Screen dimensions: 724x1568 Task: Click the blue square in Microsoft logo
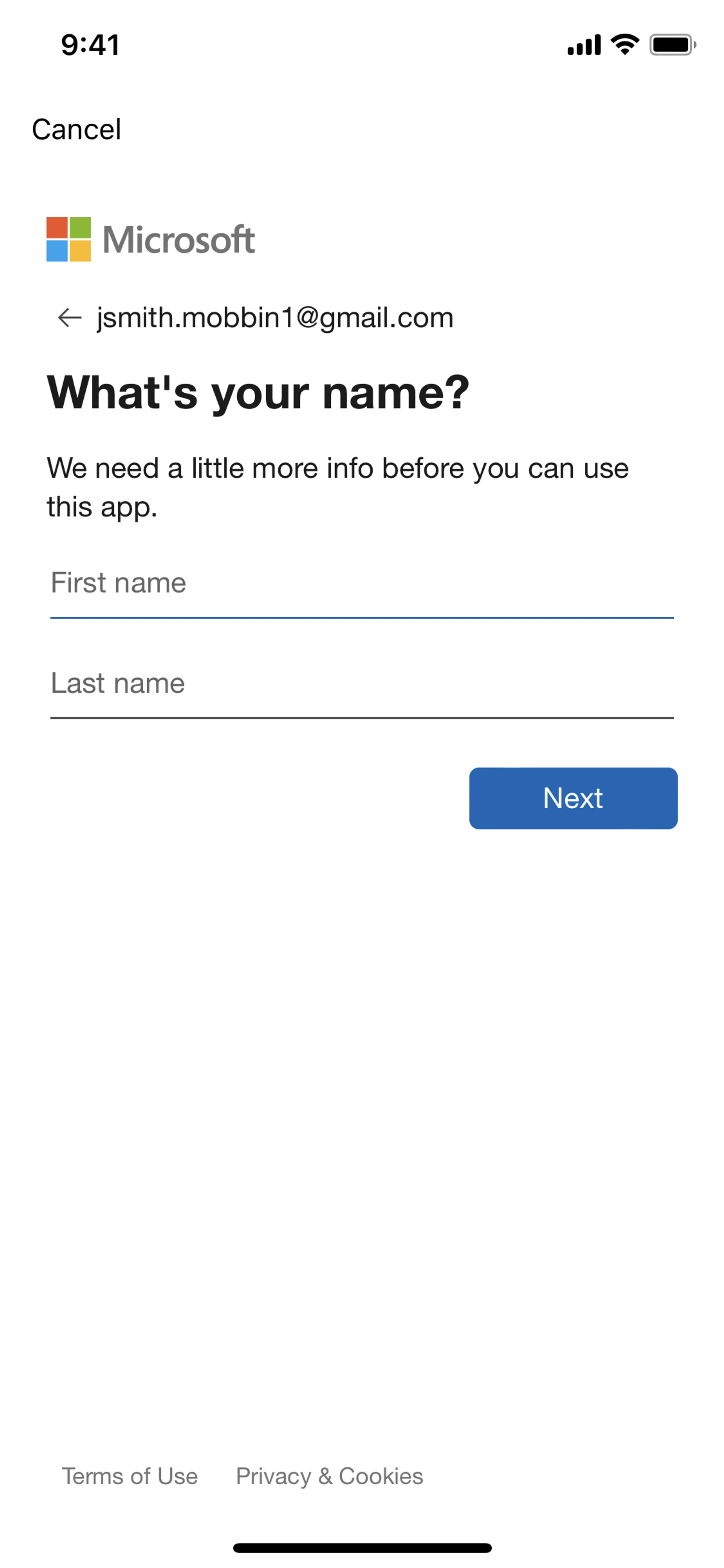coord(57,251)
